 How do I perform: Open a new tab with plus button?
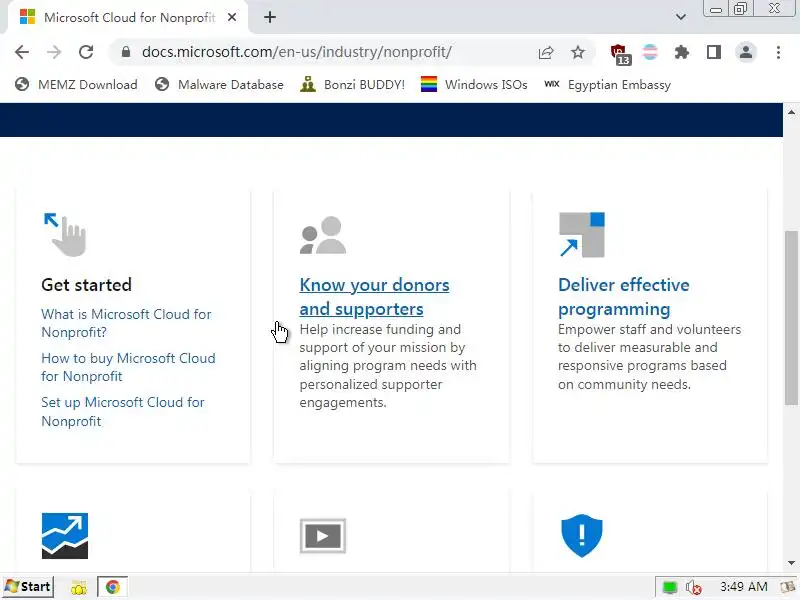270,17
